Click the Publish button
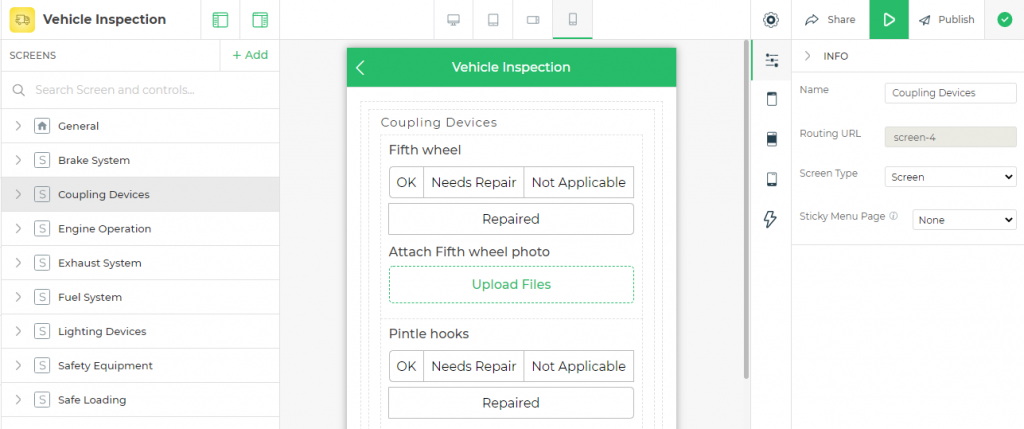The width and height of the screenshot is (1024, 429). (x=946, y=20)
